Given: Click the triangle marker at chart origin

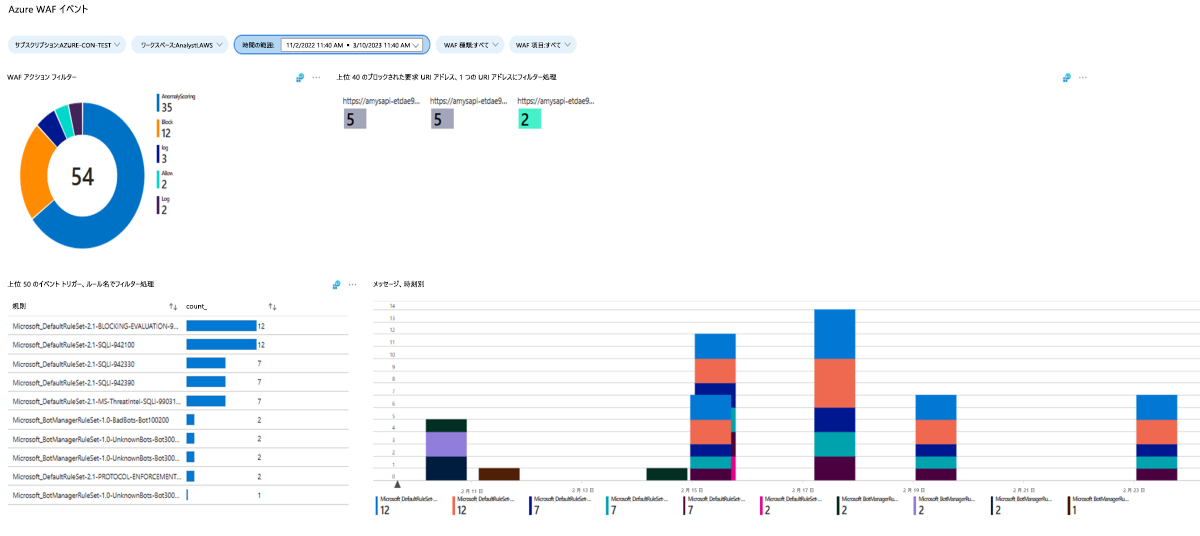Looking at the screenshot, I should pyautogui.click(x=398, y=485).
